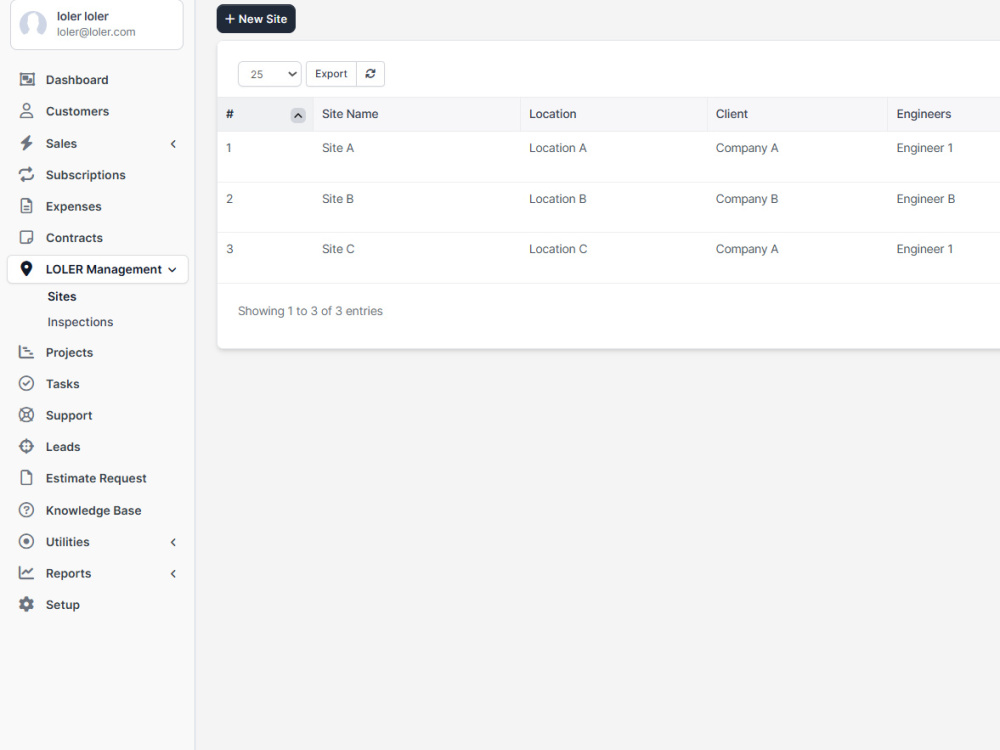Screen dimensions: 1000x750
Task: Expand the Sales submenu chevron
Action: click(173, 144)
